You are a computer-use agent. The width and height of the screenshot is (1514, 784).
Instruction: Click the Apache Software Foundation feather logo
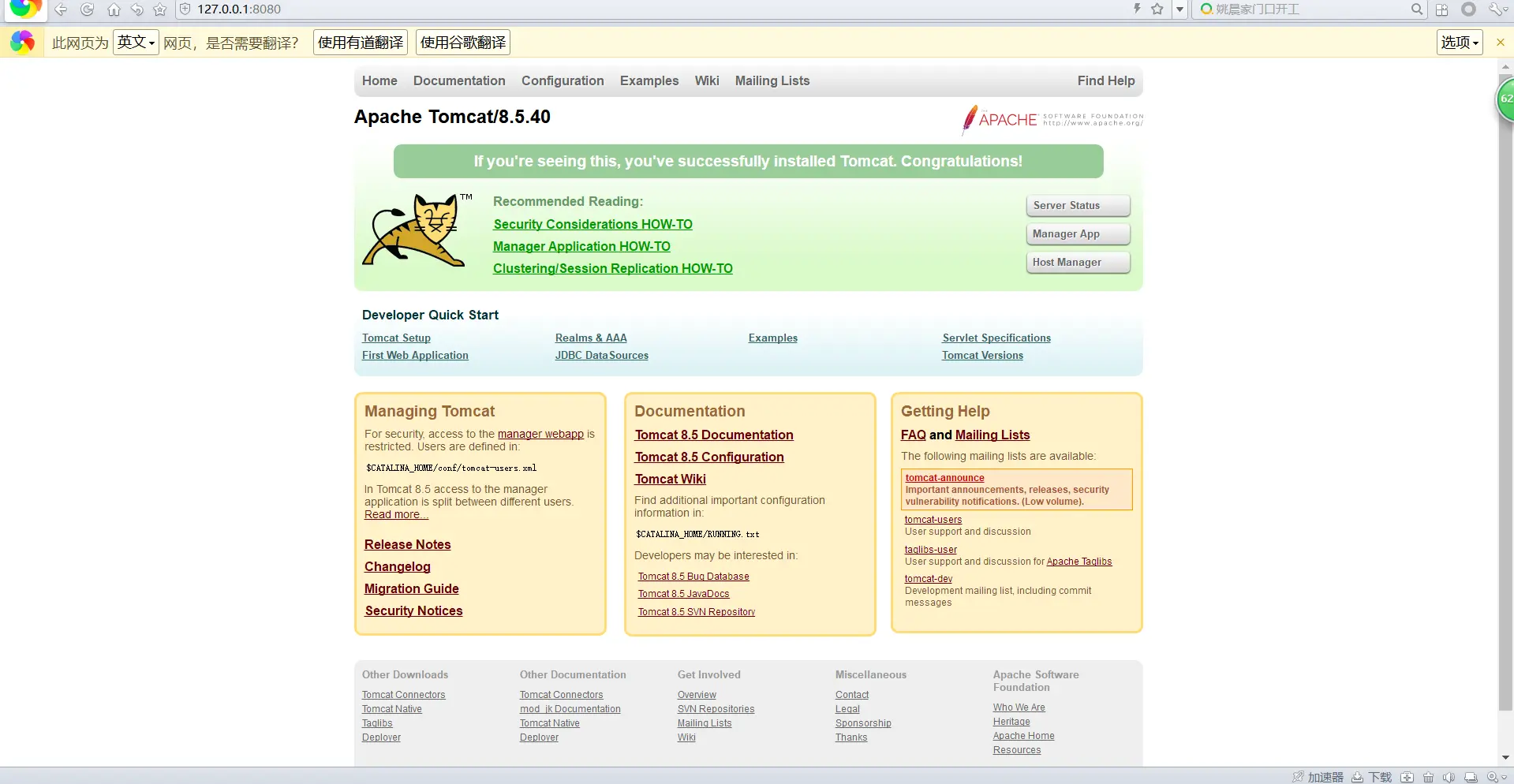[x=1052, y=120]
